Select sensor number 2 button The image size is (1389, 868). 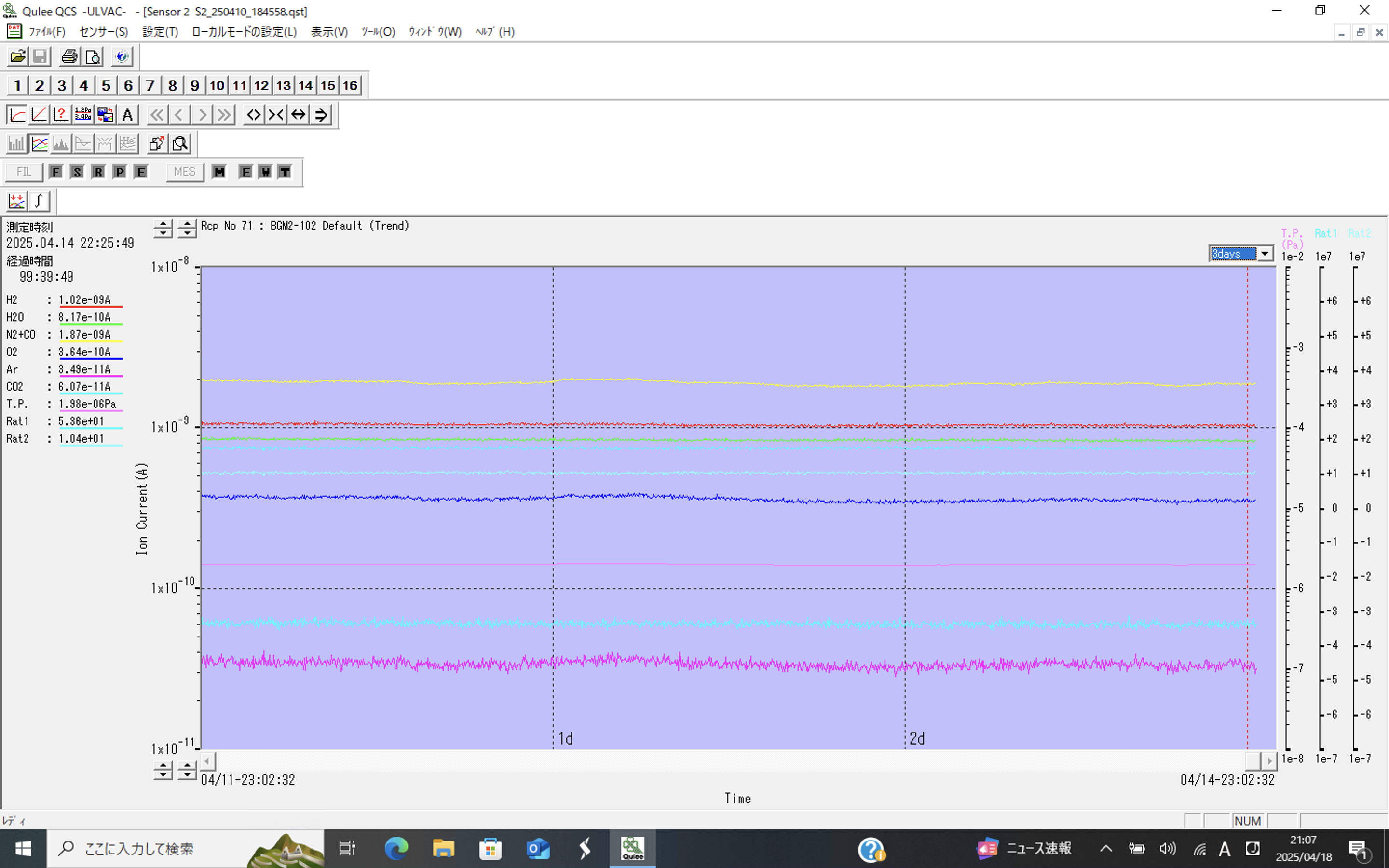click(x=40, y=85)
